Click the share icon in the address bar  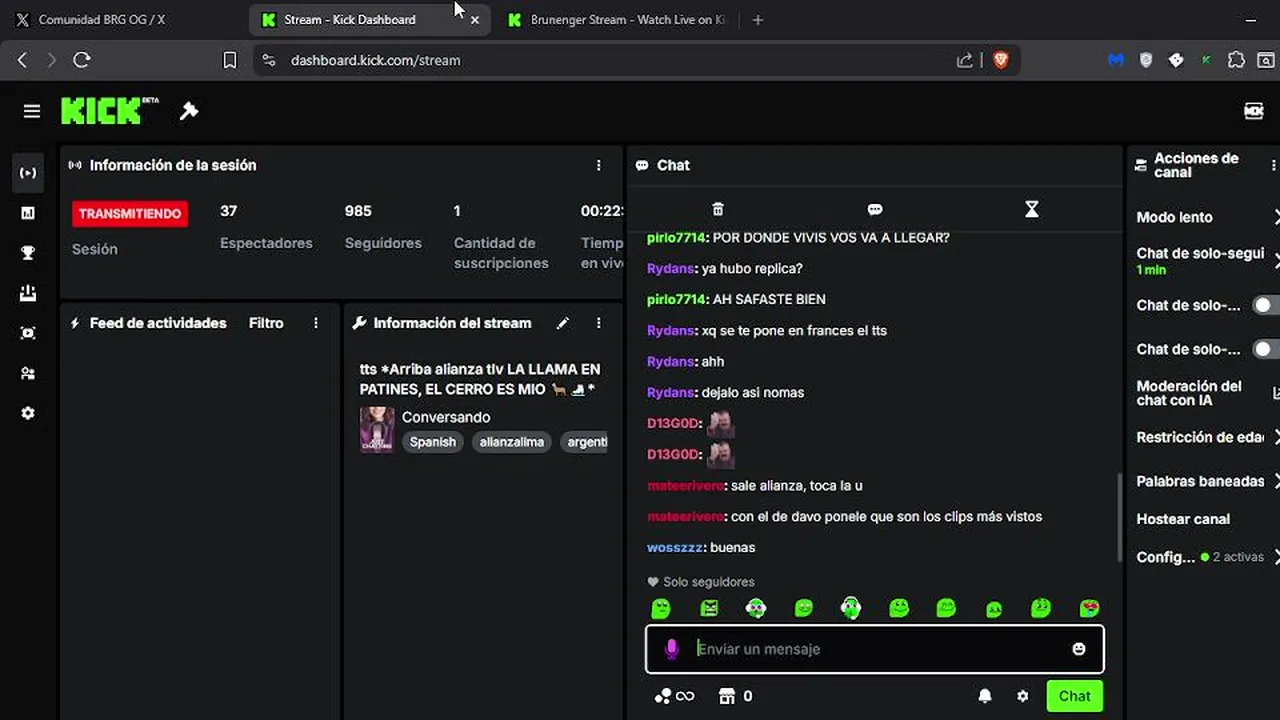pyautogui.click(x=964, y=60)
